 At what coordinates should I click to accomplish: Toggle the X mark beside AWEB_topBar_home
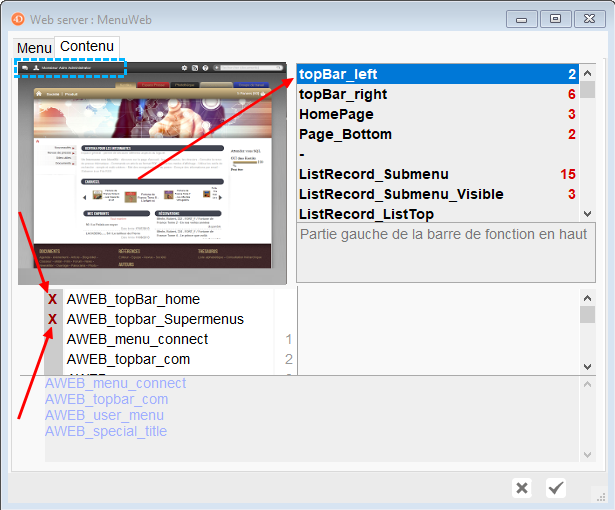53,299
